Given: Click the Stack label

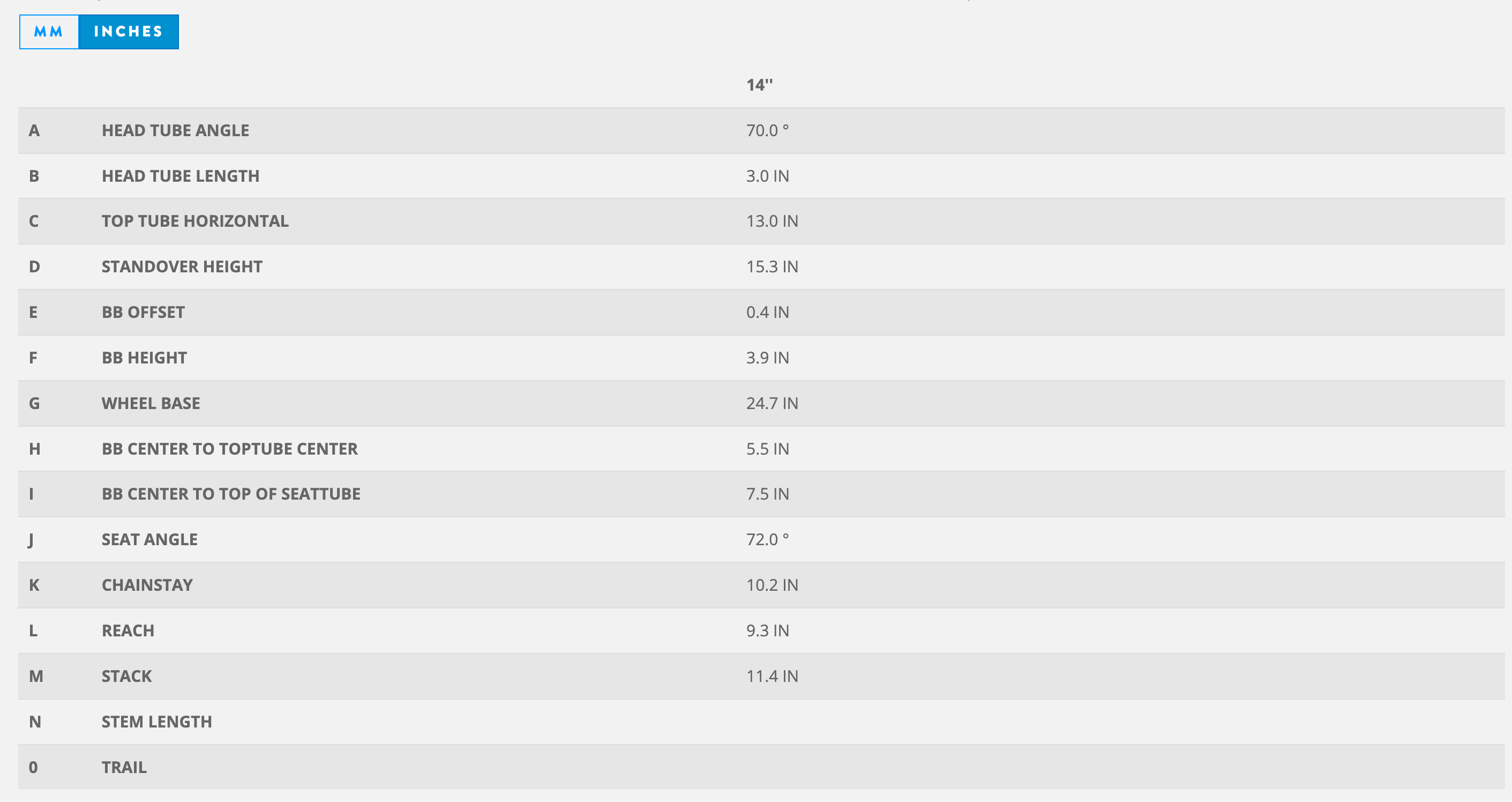Looking at the screenshot, I should pyautogui.click(x=127, y=677).
